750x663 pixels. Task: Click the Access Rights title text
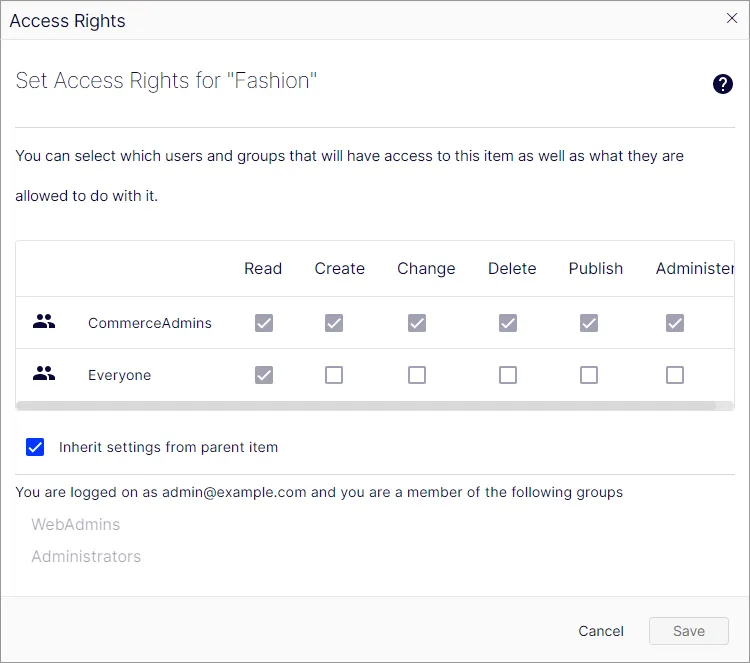(x=67, y=21)
